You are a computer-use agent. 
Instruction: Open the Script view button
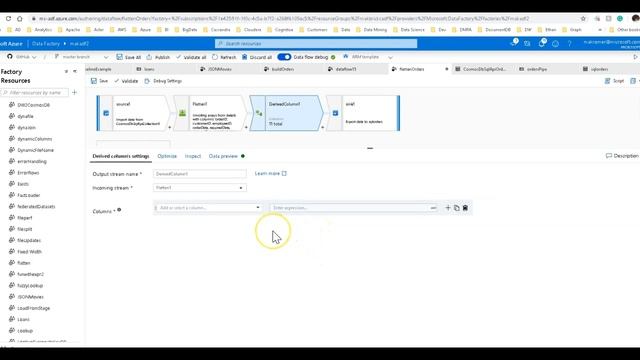614,81
